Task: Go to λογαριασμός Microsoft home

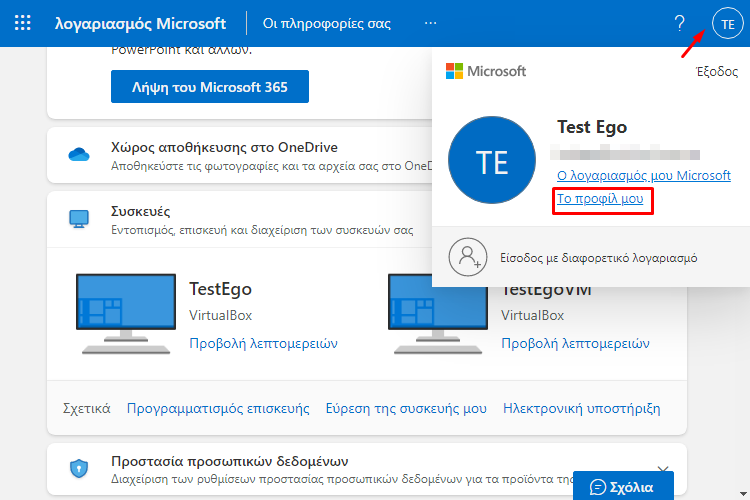Action: point(140,23)
